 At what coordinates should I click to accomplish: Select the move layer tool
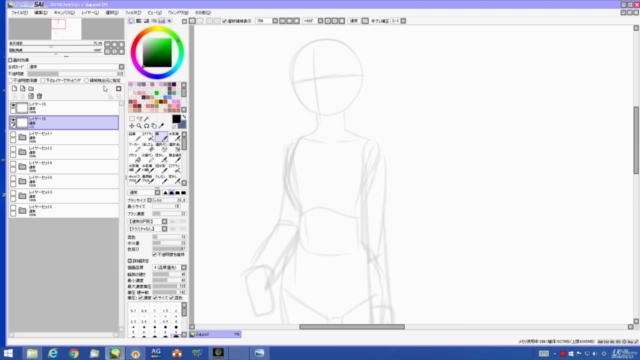132,126
